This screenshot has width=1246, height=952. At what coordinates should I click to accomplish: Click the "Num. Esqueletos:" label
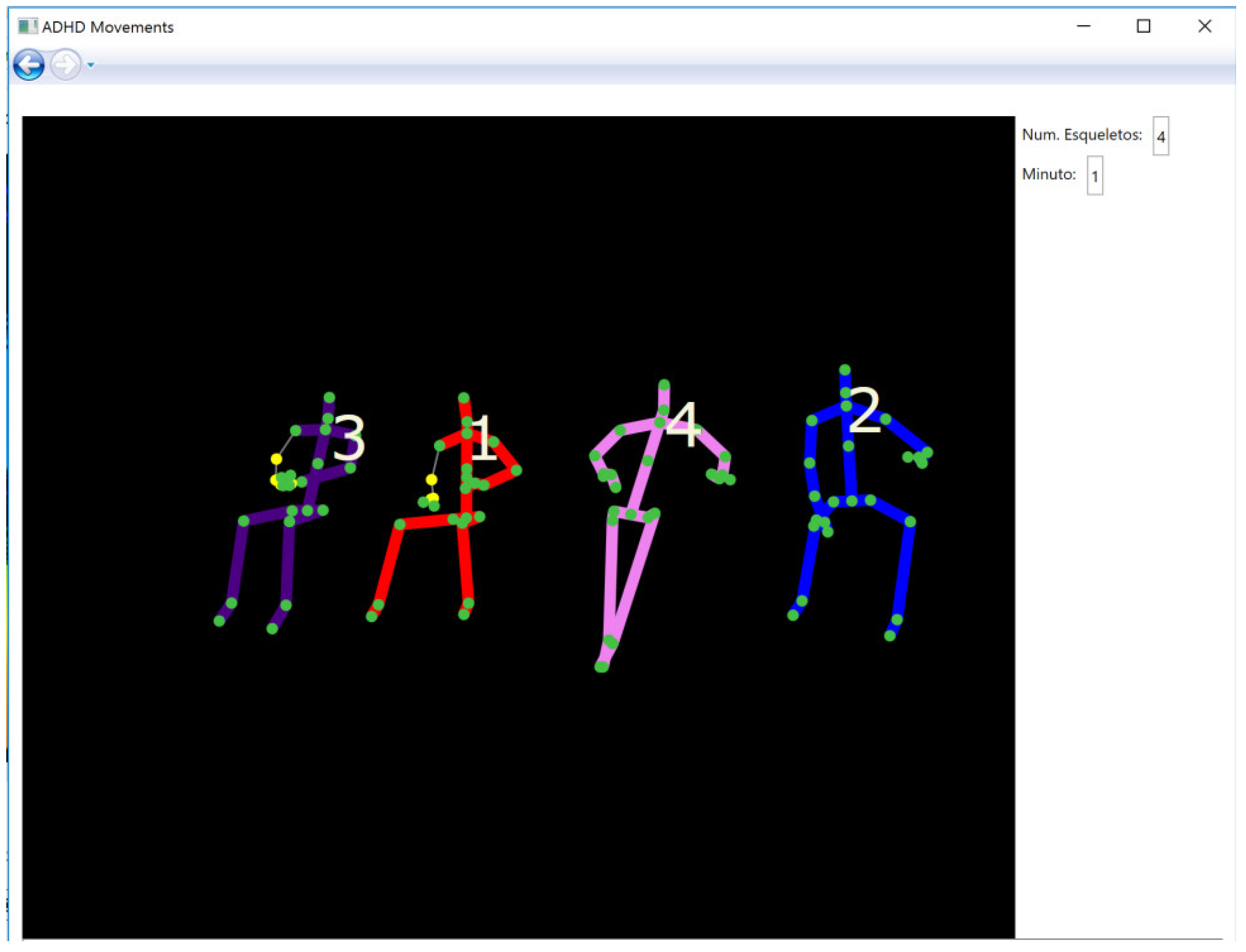pos(1082,135)
